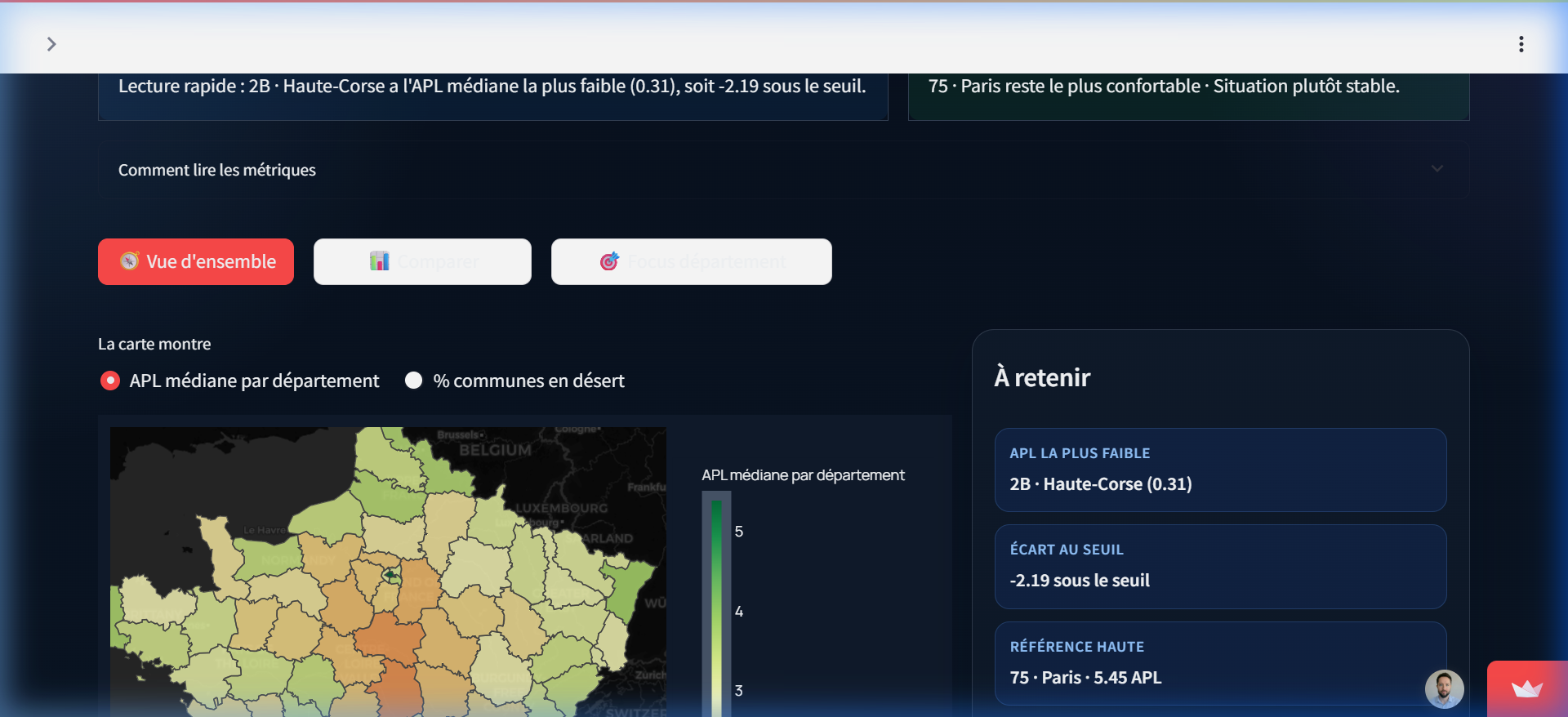Click the legend title APL médiane par département
This screenshot has height=717, width=1568.
pyautogui.click(x=803, y=474)
